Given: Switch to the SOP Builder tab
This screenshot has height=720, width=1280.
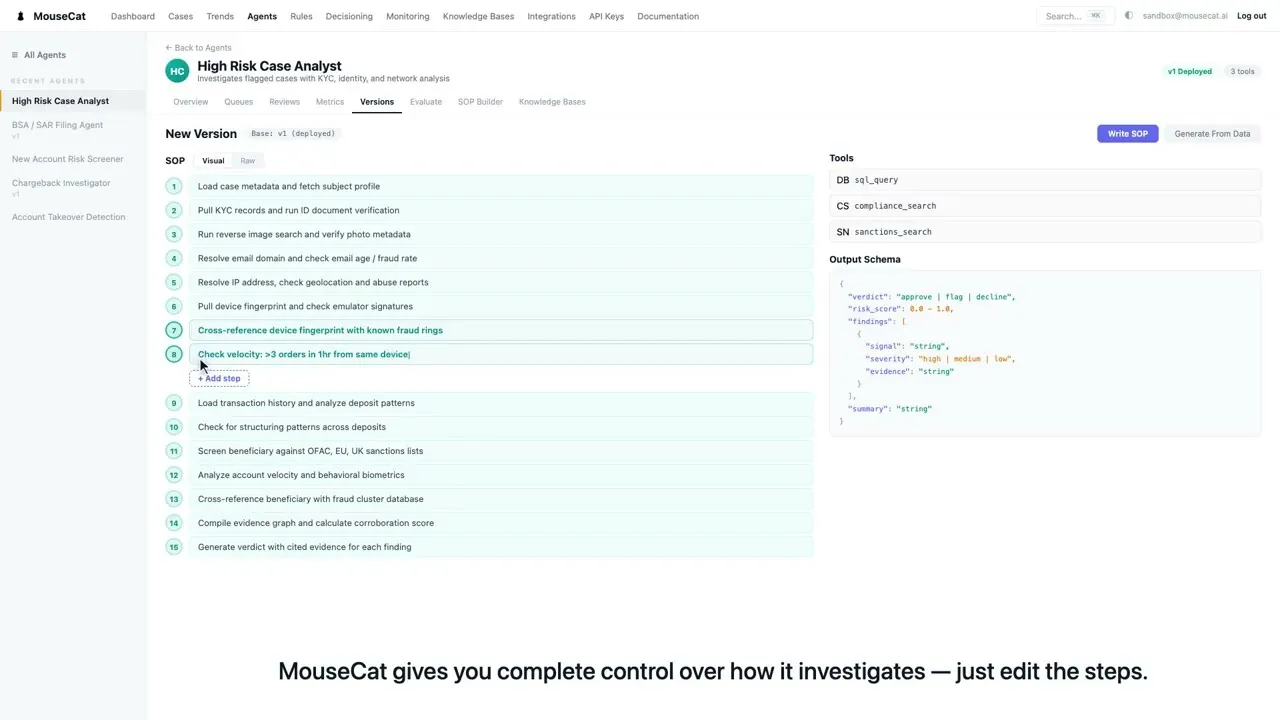Looking at the screenshot, I should [480, 102].
